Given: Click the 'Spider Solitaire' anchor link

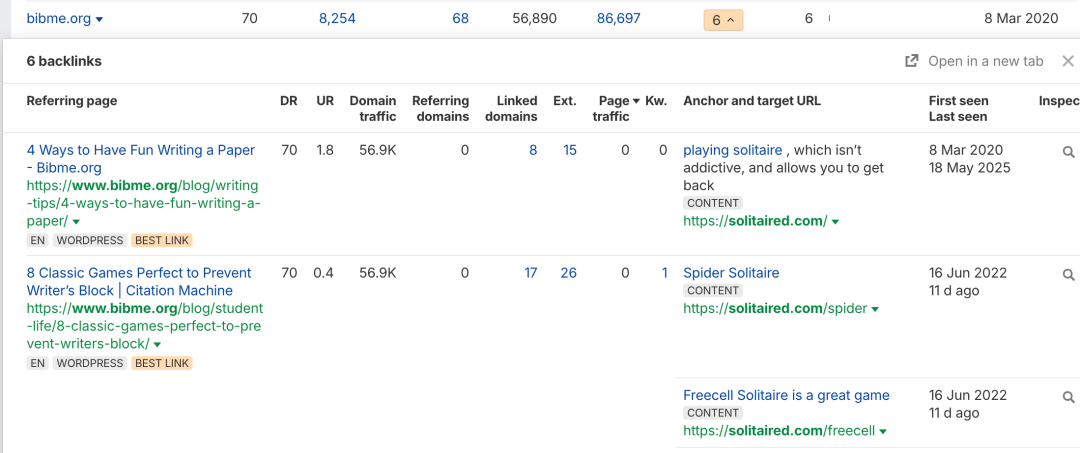Looking at the screenshot, I should tap(731, 273).
